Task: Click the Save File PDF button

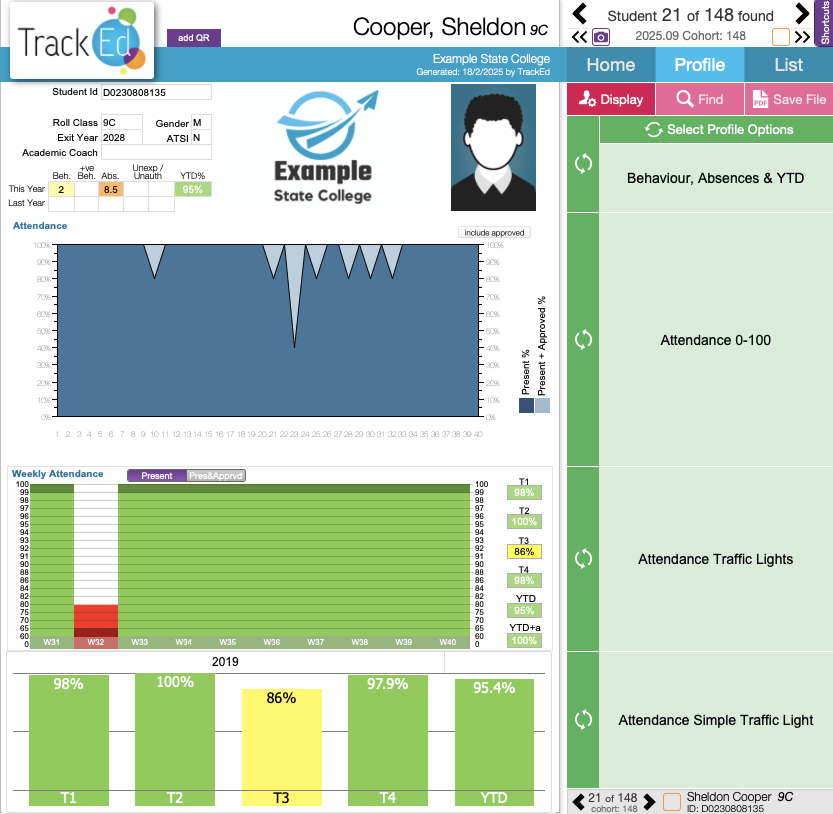Action: click(788, 99)
